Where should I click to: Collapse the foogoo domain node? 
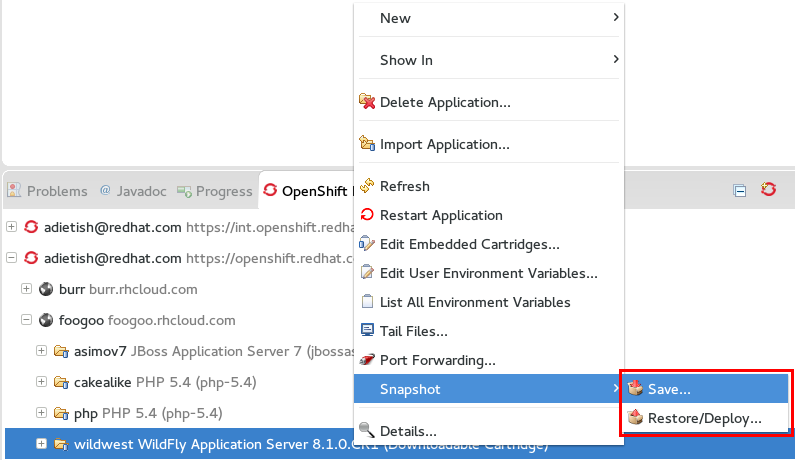pos(26,320)
